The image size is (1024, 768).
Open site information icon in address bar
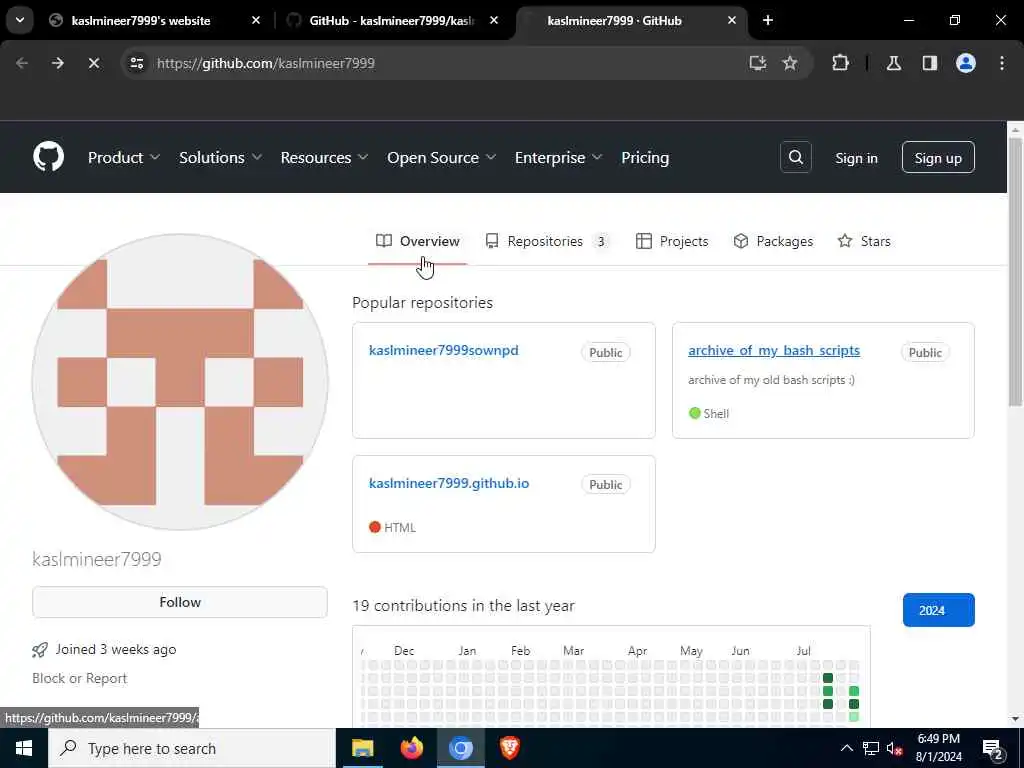pos(136,63)
